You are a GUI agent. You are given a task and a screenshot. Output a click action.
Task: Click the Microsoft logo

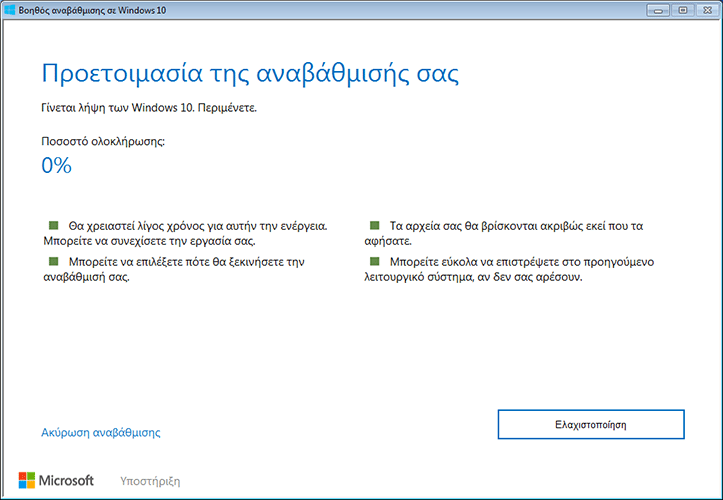click(x=56, y=480)
